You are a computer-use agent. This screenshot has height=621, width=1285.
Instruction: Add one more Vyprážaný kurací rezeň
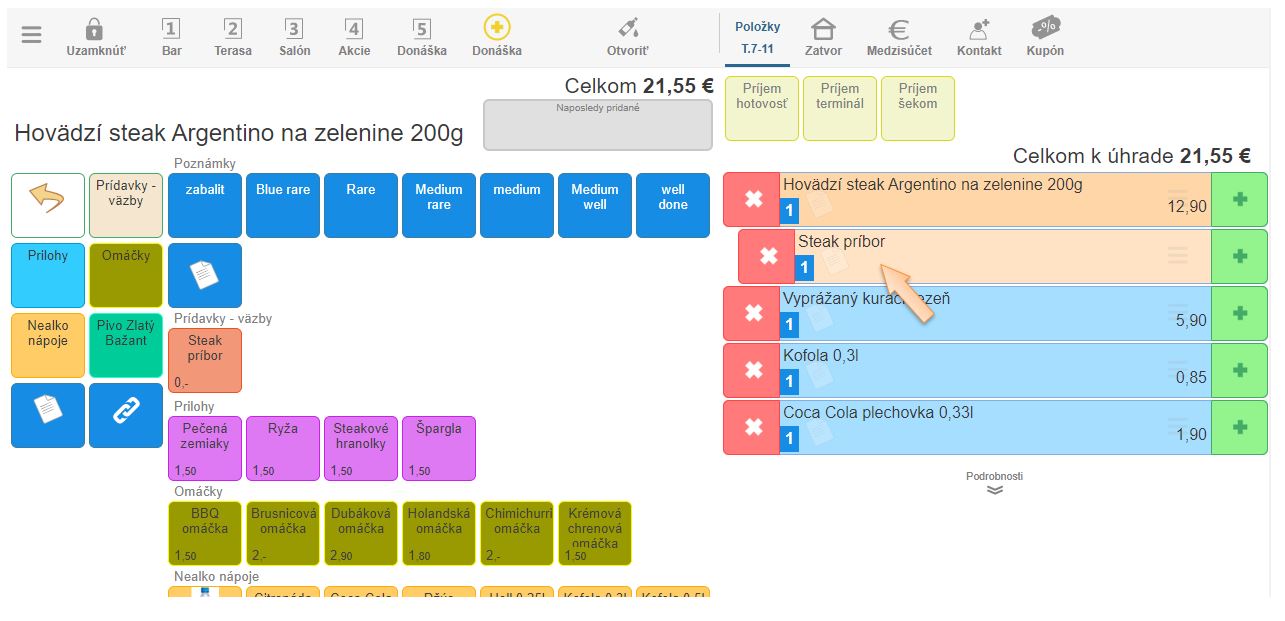click(1239, 313)
